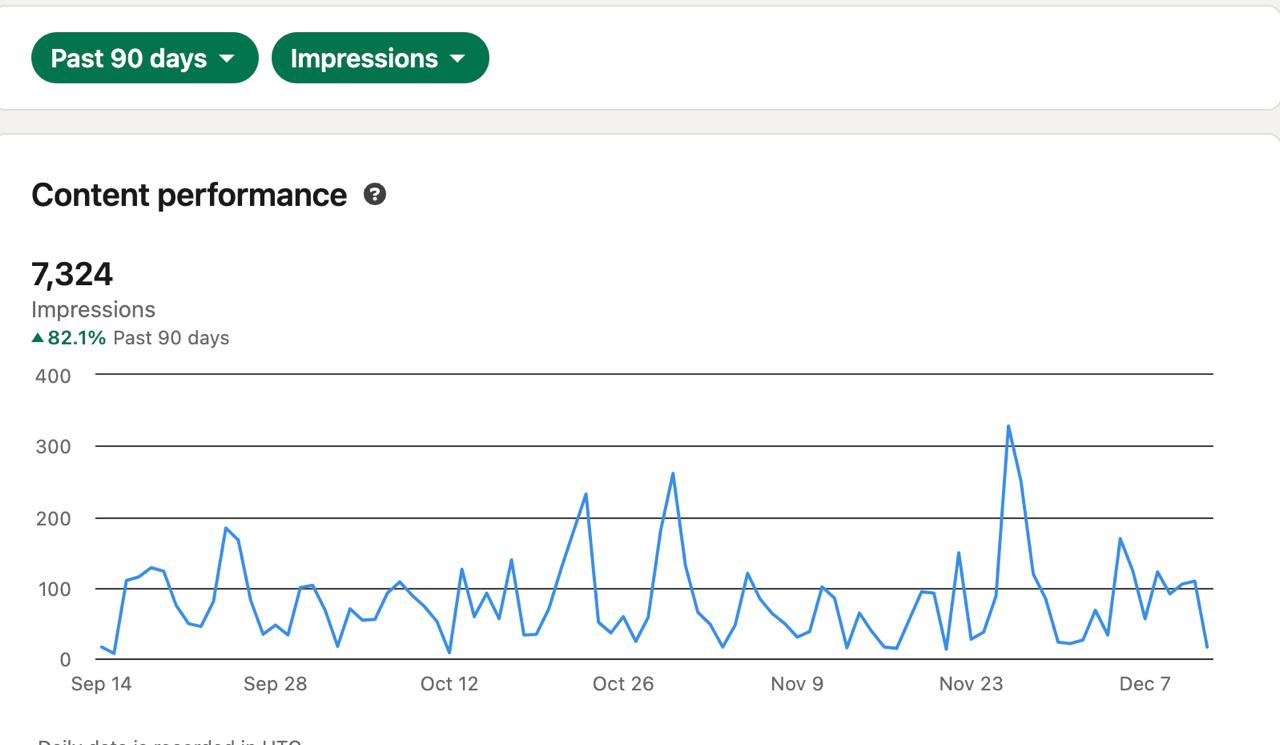The width and height of the screenshot is (1280, 745).
Task: Click the 400 y-axis value
Action: coord(52,376)
